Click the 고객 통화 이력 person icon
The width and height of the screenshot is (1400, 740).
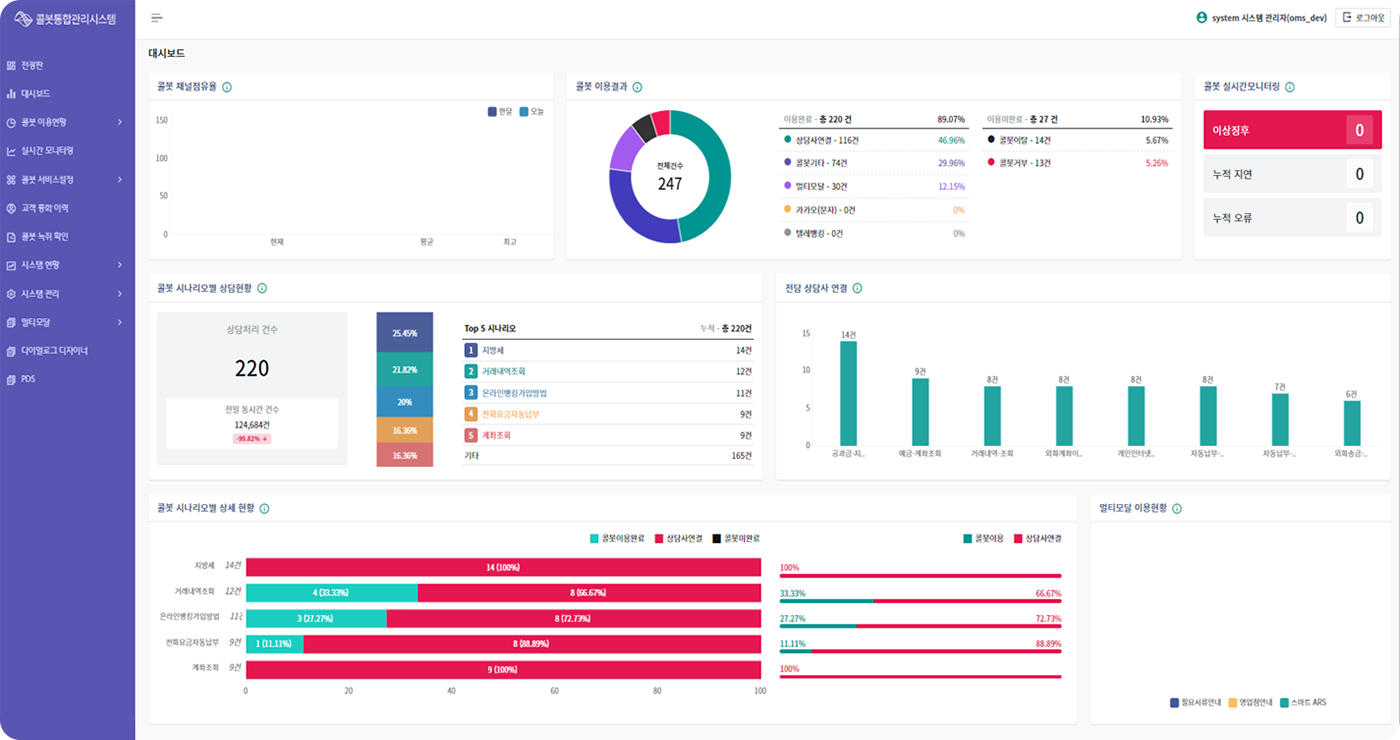(x=11, y=208)
